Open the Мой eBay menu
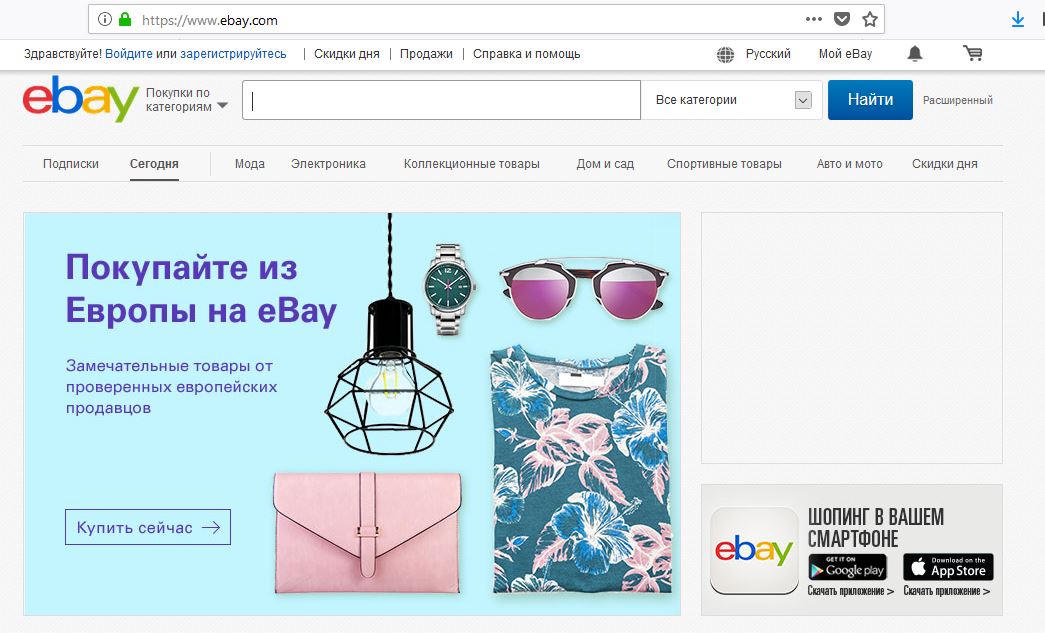The image size is (1045, 633). click(845, 54)
